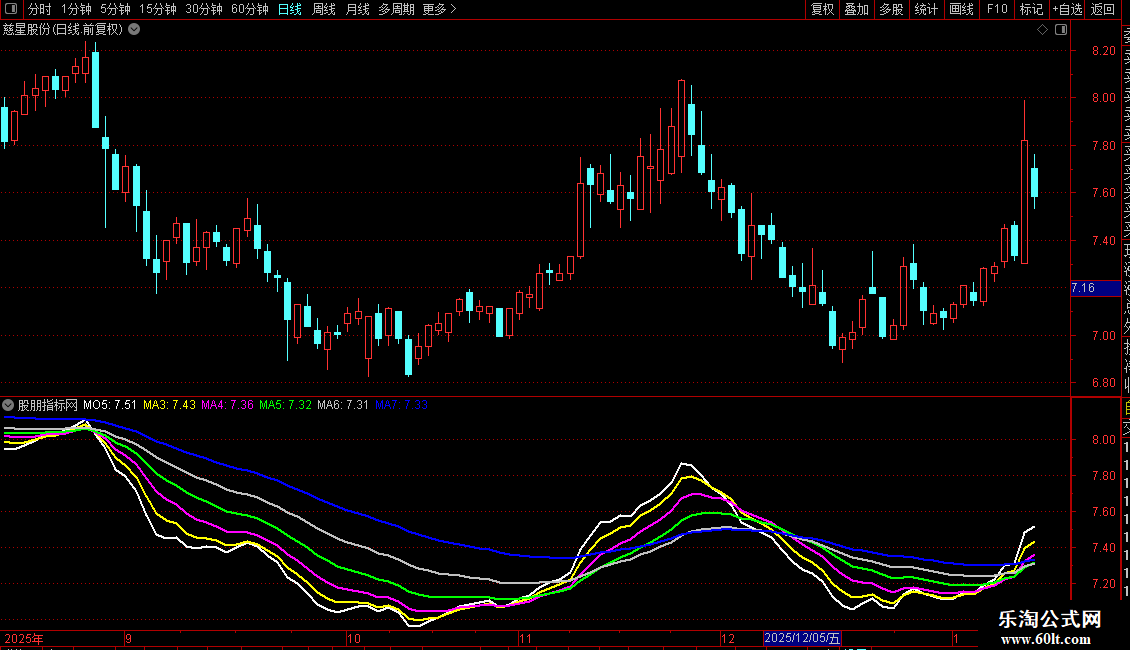Image resolution: width=1130 pixels, height=650 pixels.
Task: Expand 更多 to show more periods
Action: (x=439, y=9)
